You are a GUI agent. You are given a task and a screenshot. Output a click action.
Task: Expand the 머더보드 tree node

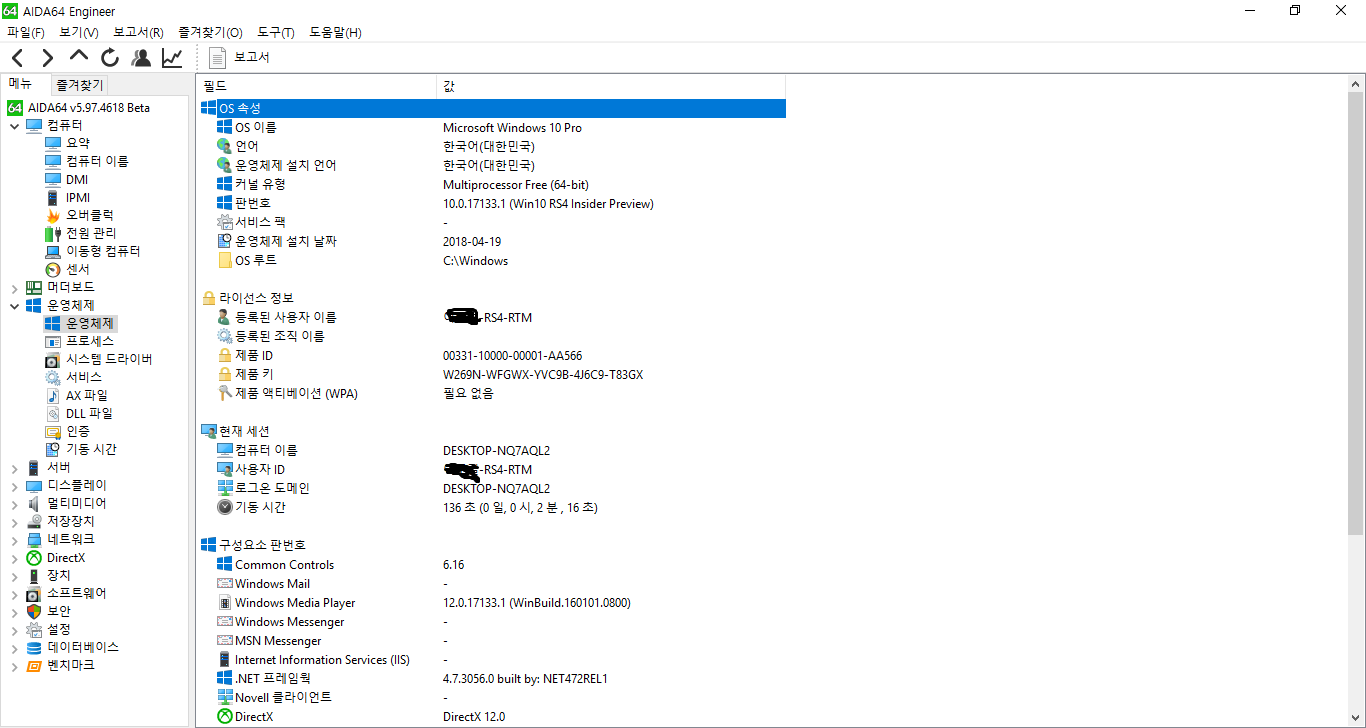click(x=14, y=287)
